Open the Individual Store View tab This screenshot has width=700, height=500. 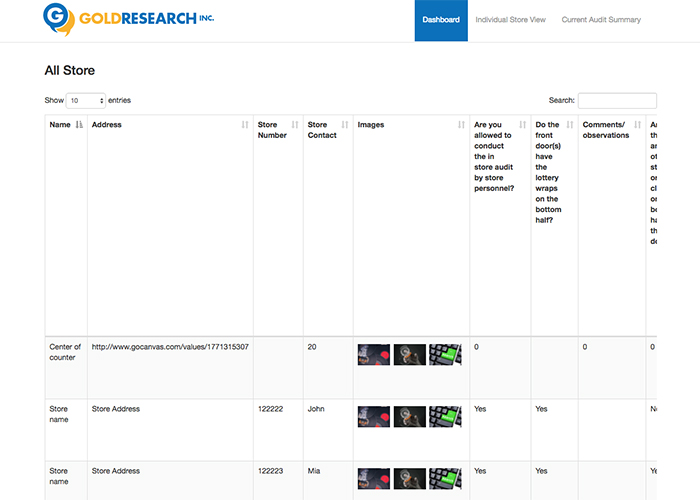pyautogui.click(x=510, y=20)
